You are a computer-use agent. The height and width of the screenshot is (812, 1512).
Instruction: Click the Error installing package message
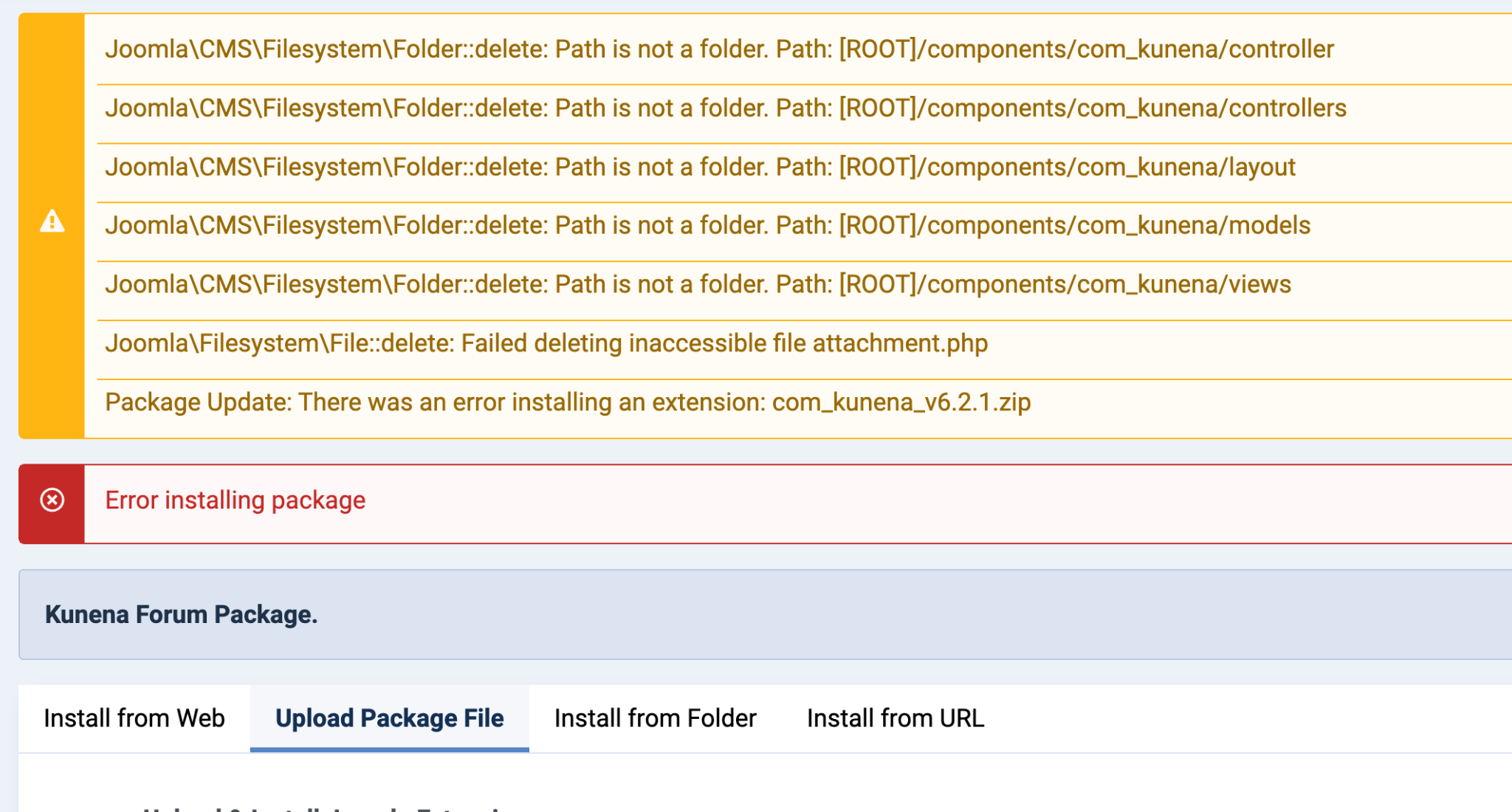click(x=235, y=500)
